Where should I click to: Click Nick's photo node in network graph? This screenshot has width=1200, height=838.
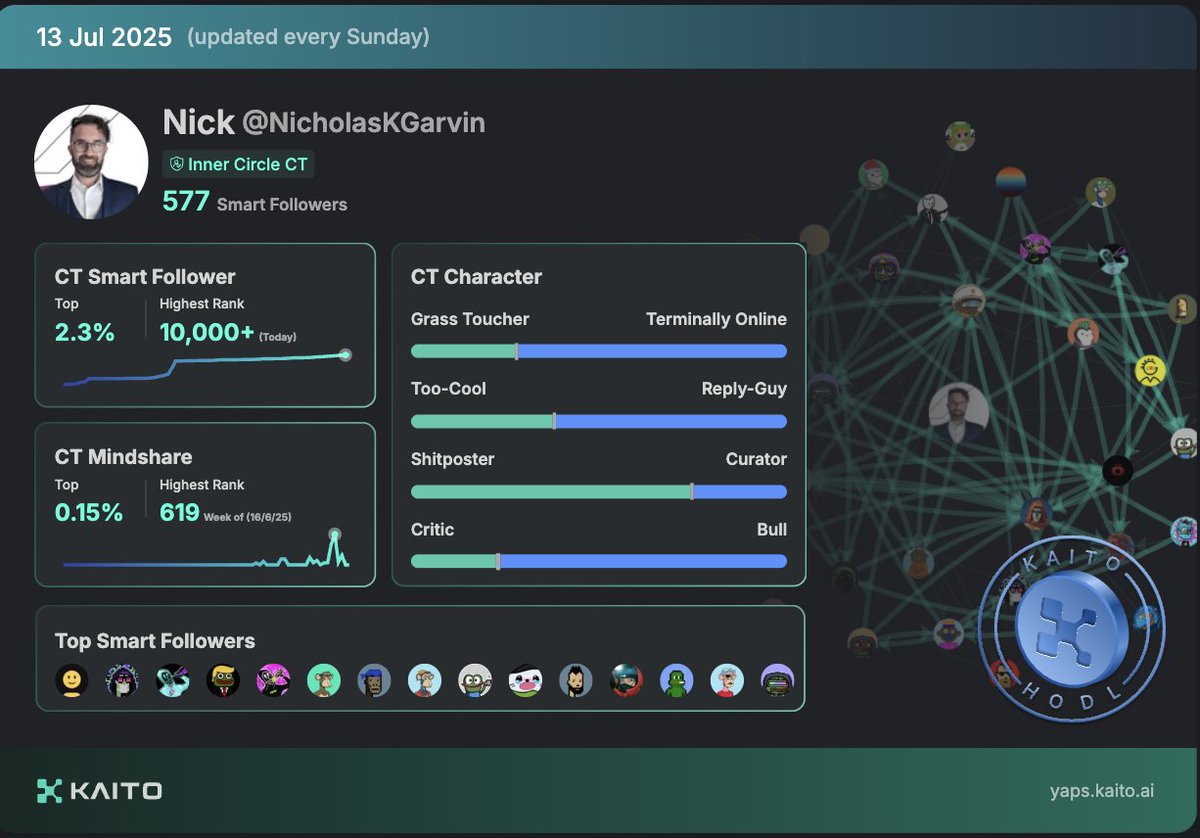click(x=958, y=413)
